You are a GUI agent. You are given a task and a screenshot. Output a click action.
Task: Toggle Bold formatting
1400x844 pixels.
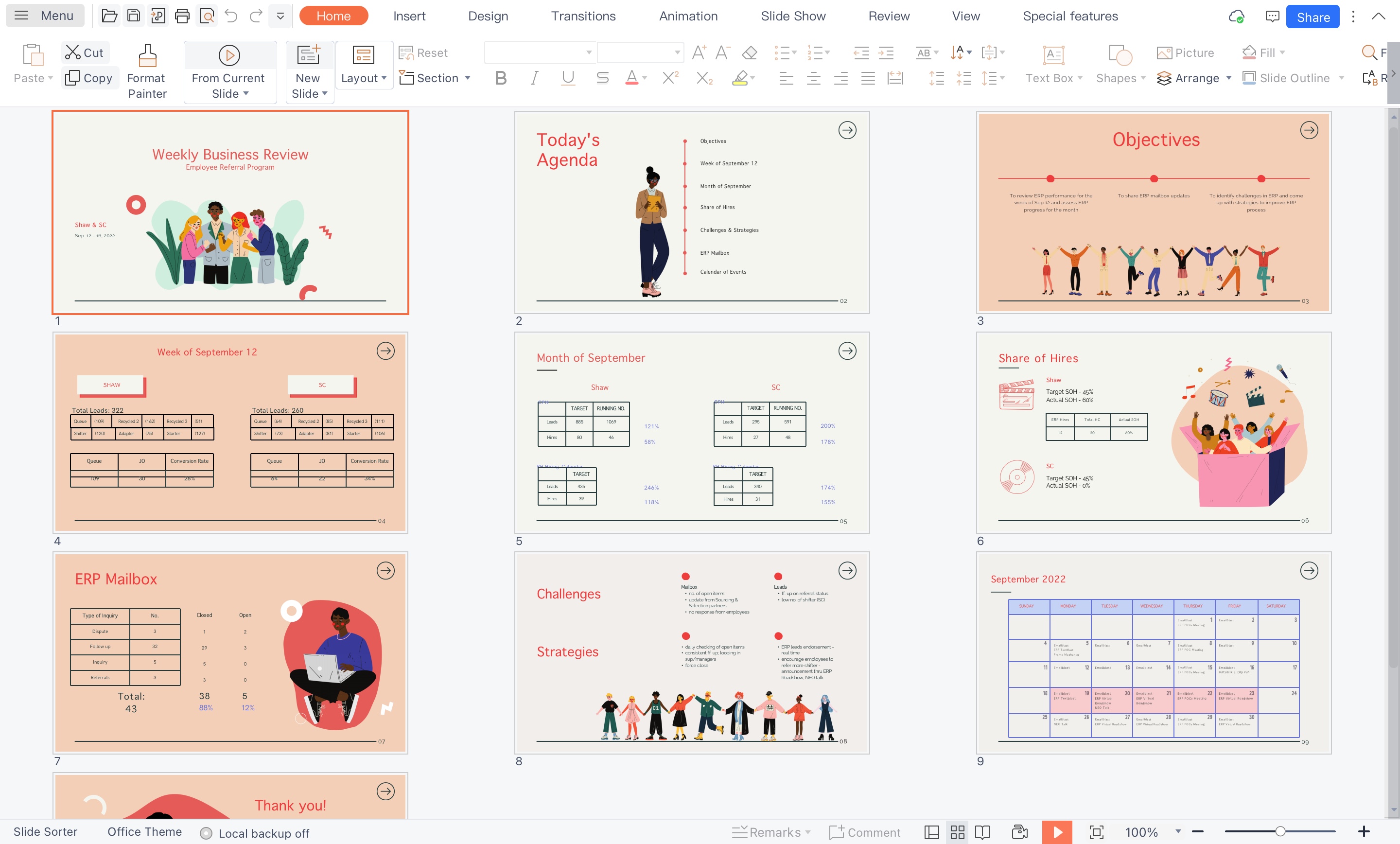[501, 78]
